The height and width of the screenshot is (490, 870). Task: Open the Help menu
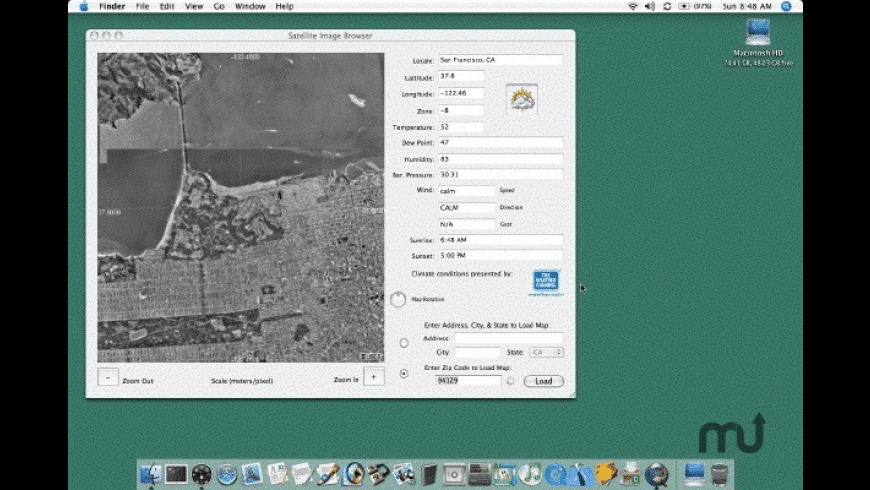[x=285, y=6]
